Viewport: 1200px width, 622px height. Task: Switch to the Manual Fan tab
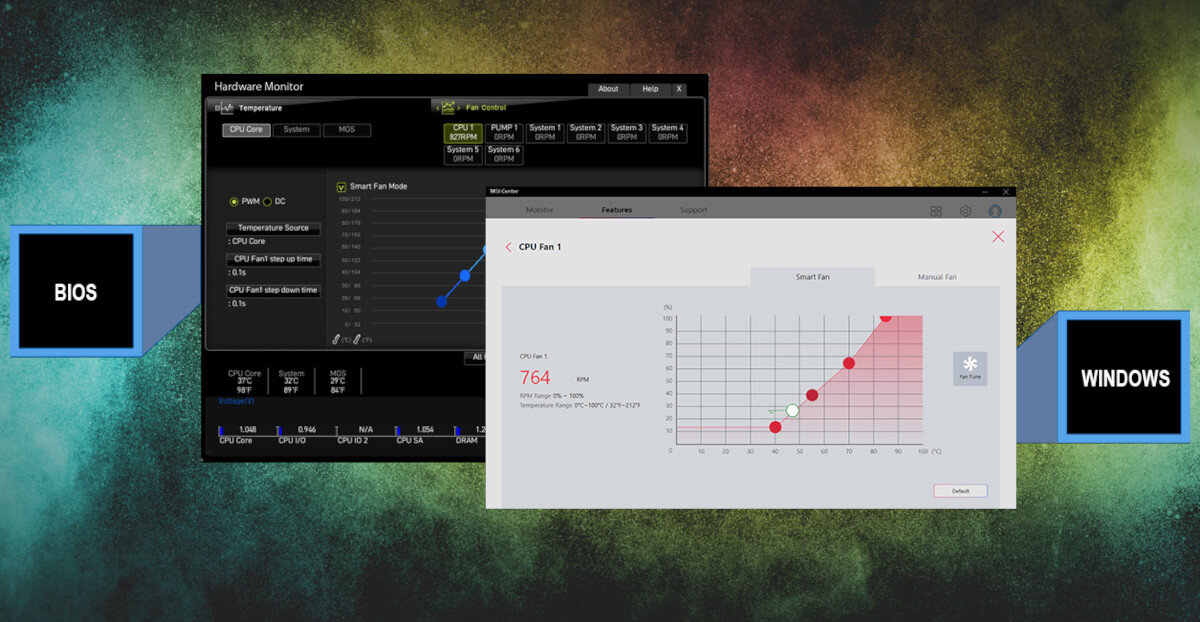pyautogui.click(x=936, y=277)
